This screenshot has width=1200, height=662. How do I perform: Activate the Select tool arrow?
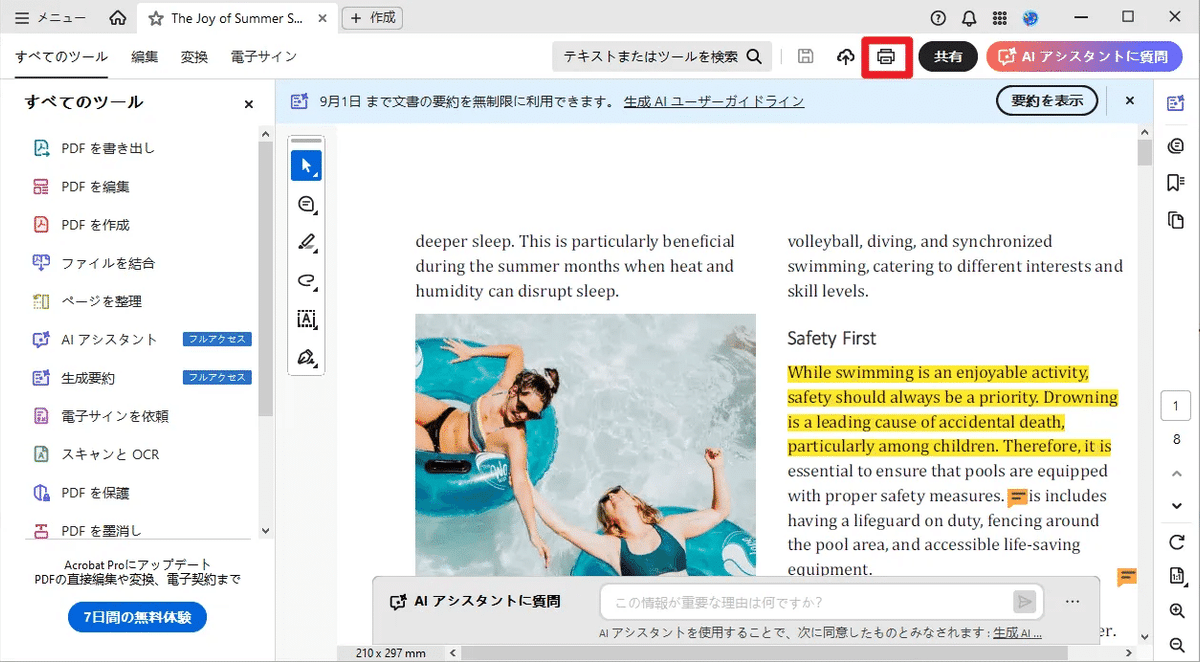[305, 165]
